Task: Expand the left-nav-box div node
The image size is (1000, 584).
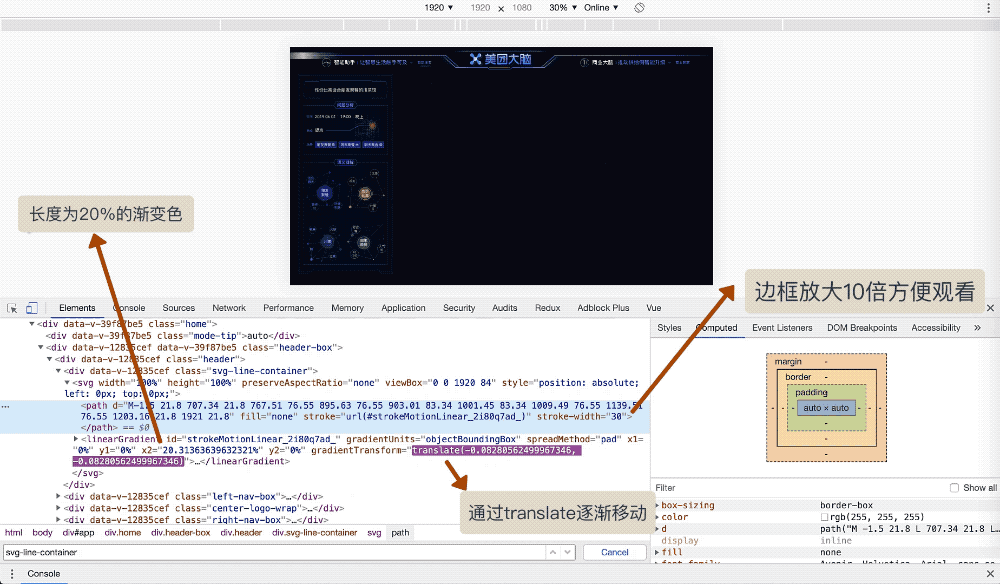Action: pyautogui.click(x=58, y=496)
